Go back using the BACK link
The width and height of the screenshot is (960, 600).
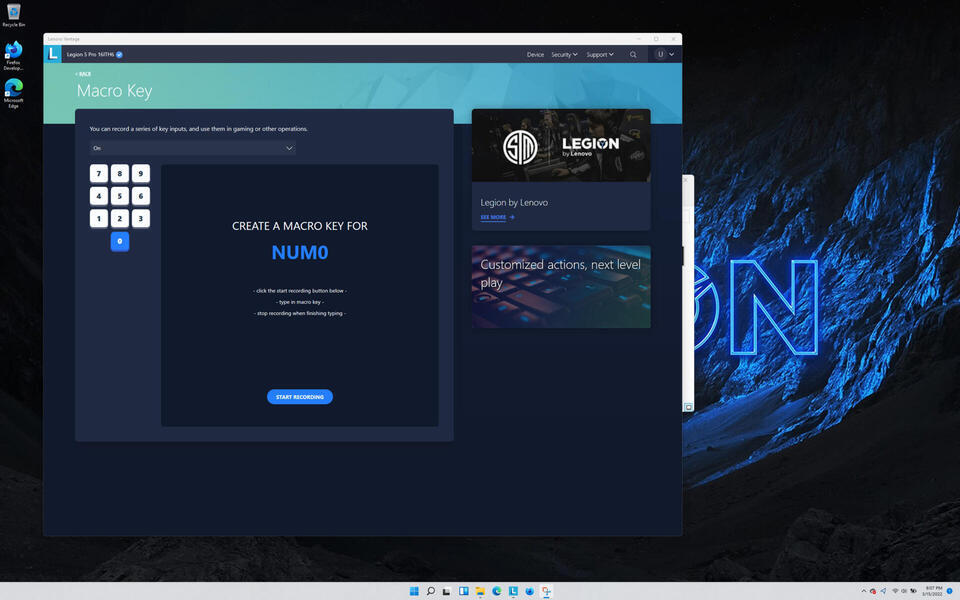coord(83,74)
